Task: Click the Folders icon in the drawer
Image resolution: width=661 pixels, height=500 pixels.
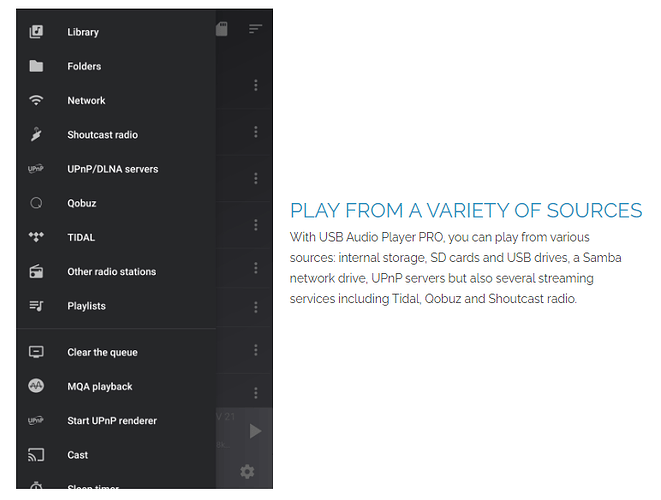Action: tap(36, 66)
